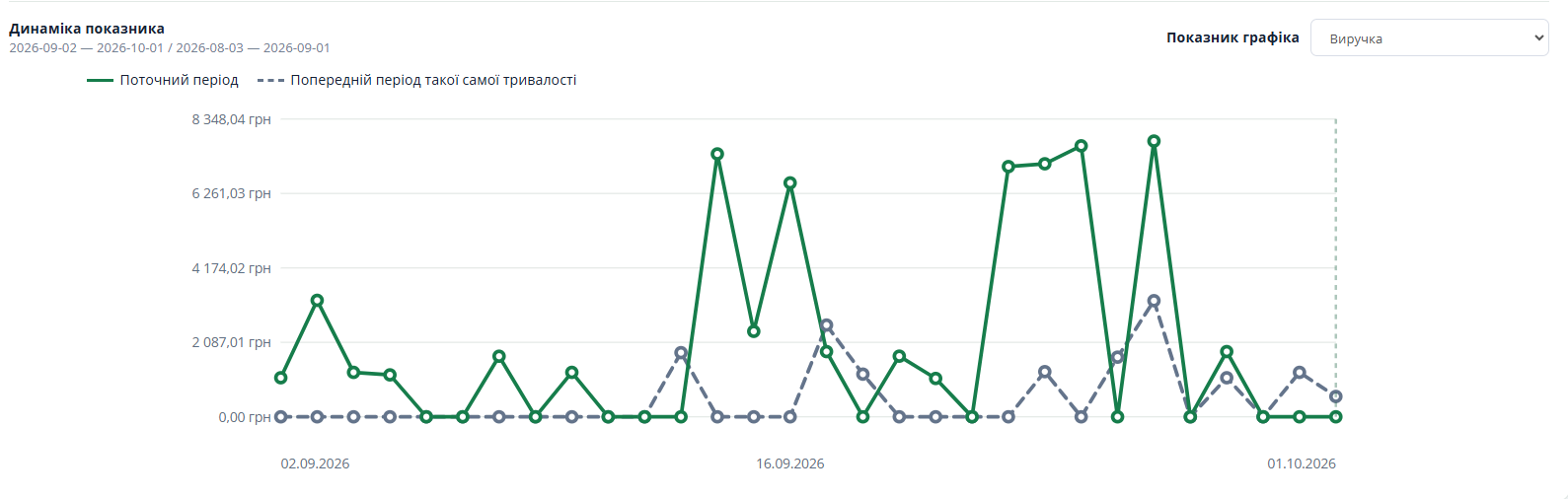This screenshot has width=1568, height=499.
Task: Toggle the Поточний період legend series
Action: (163, 80)
